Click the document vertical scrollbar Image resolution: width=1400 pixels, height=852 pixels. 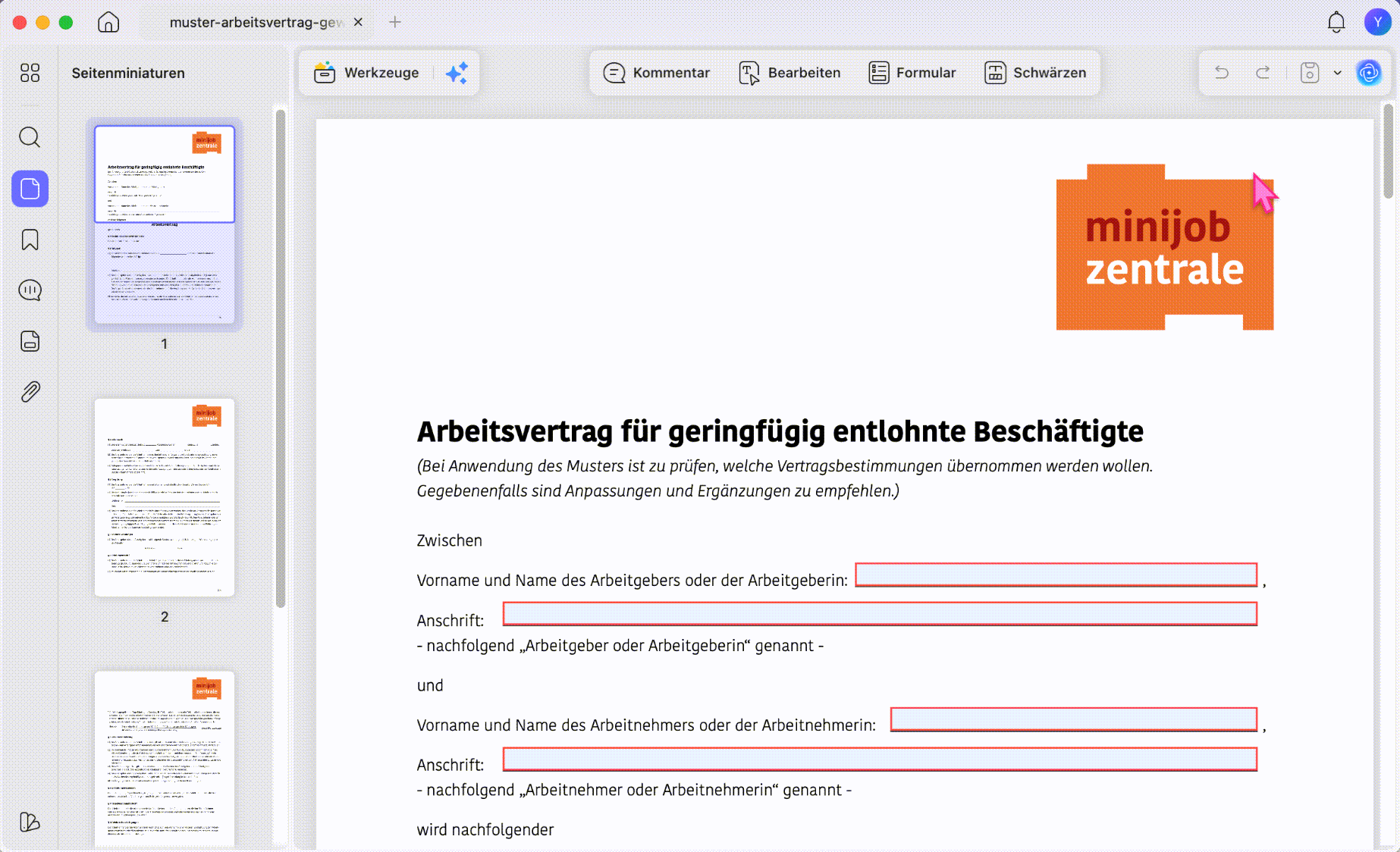1388,151
